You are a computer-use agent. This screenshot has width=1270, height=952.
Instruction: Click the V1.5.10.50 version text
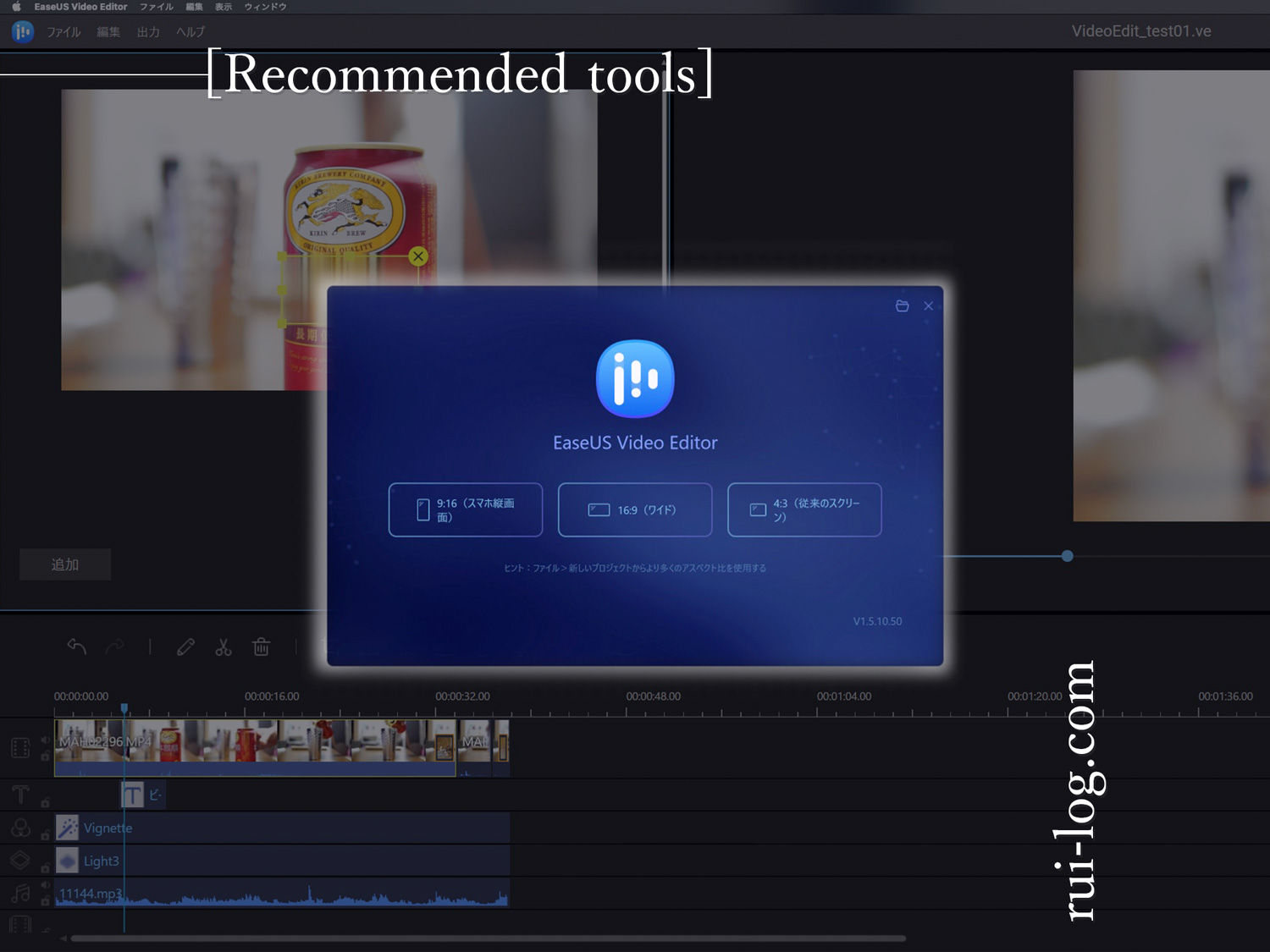click(877, 621)
